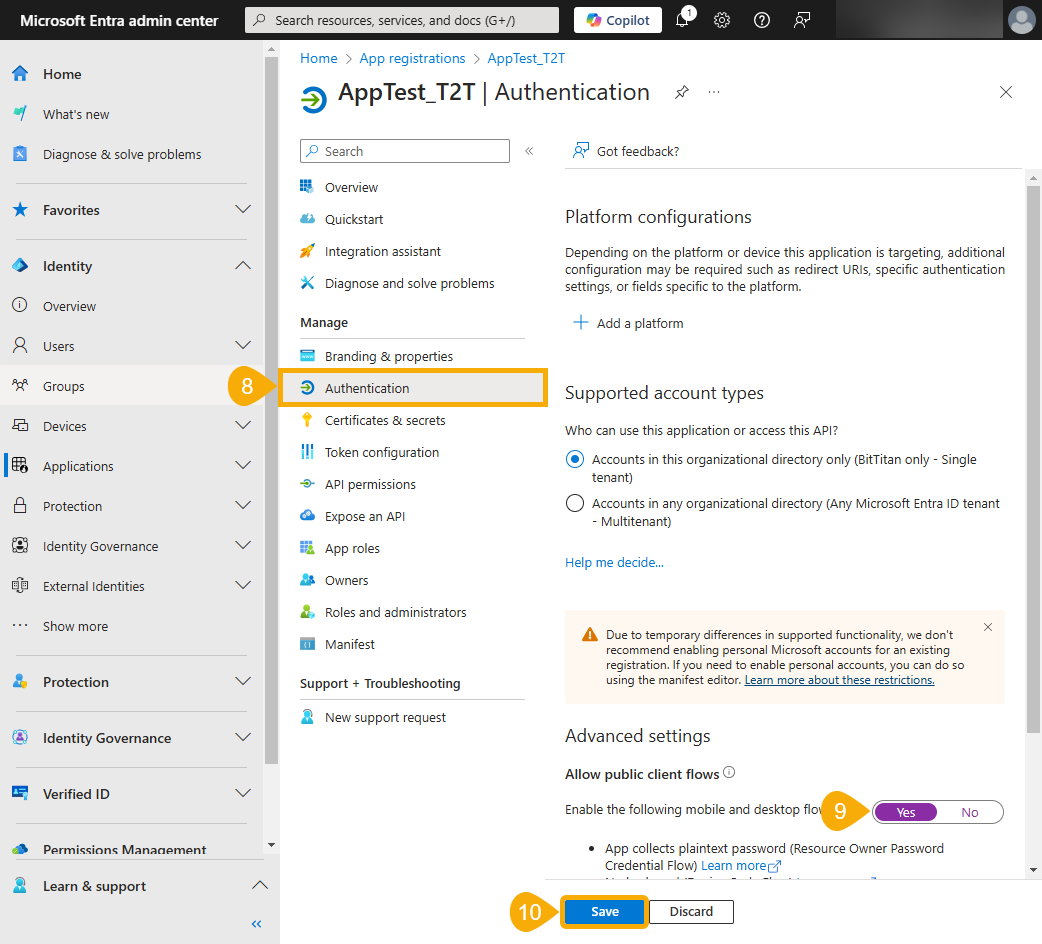Select multitenant accounts radio option
This screenshot has height=944, width=1042.
click(575, 503)
